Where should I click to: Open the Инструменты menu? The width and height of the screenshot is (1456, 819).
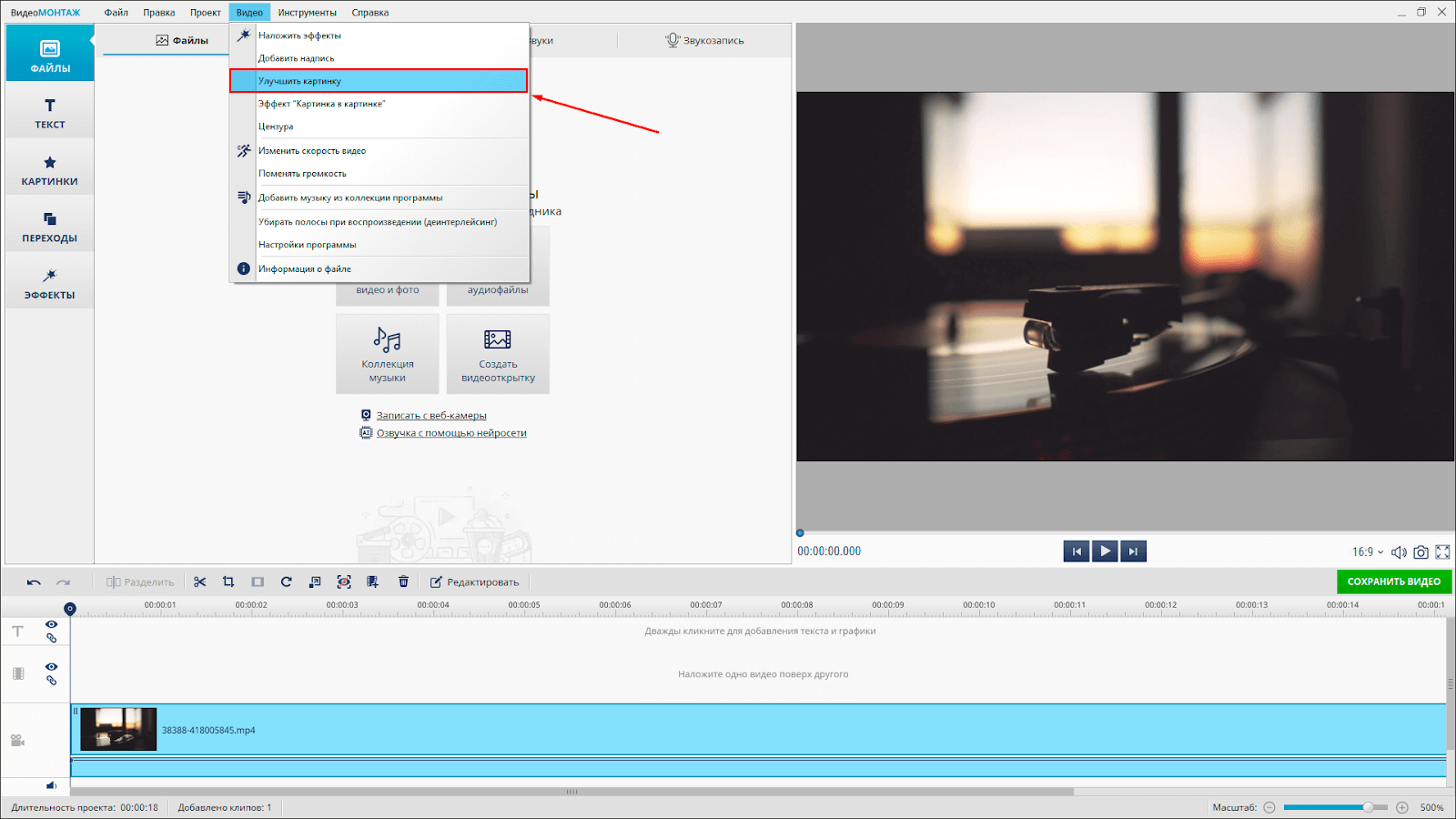(307, 13)
